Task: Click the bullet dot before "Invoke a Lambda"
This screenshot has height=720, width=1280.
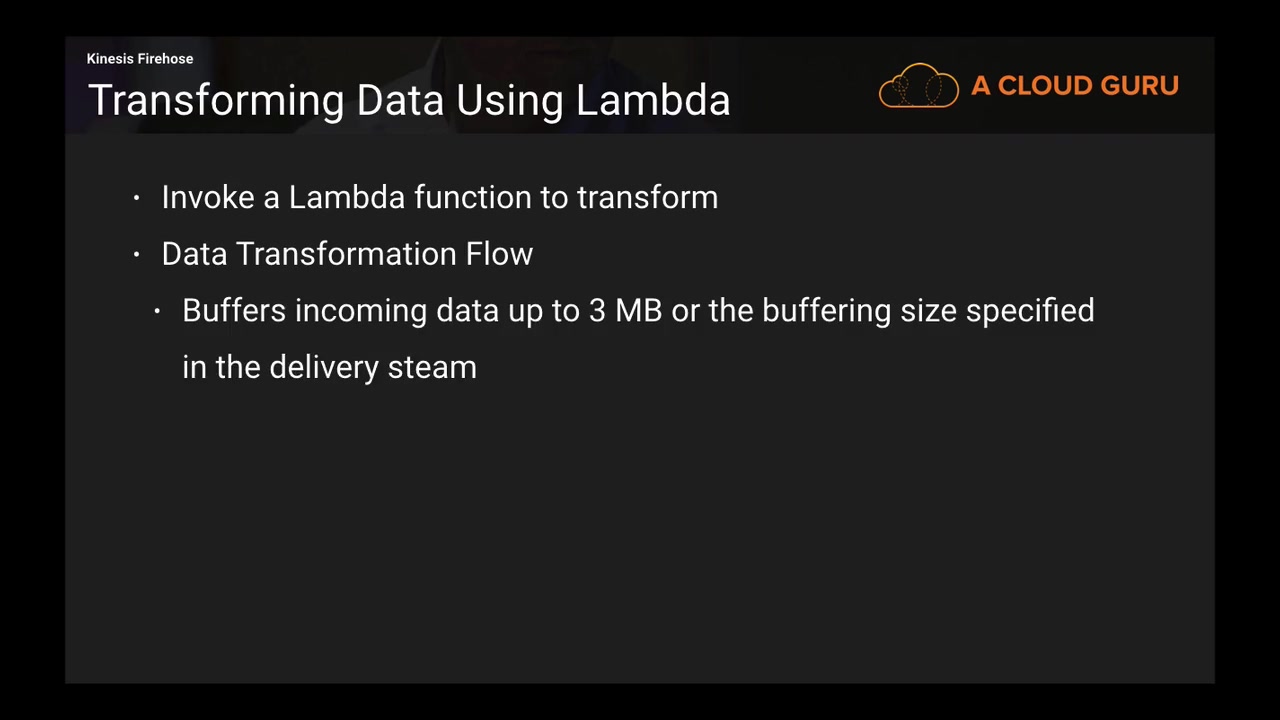Action: [x=137, y=199]
